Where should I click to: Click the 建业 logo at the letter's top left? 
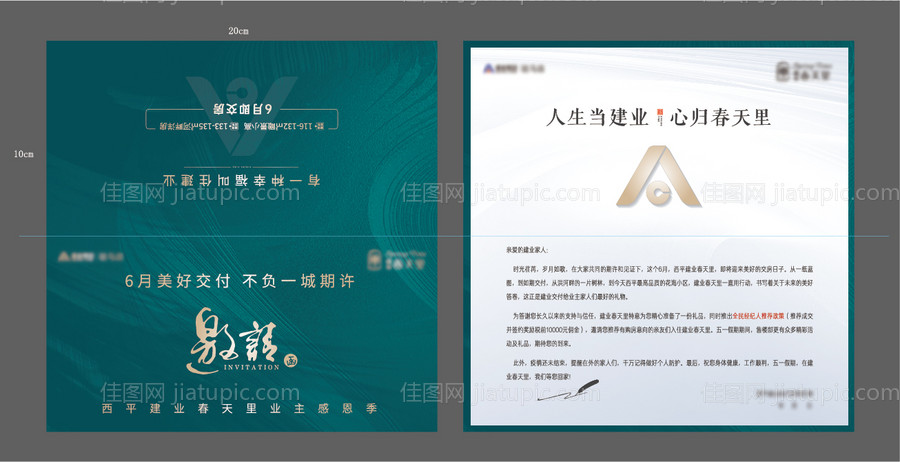pos(506,70)
